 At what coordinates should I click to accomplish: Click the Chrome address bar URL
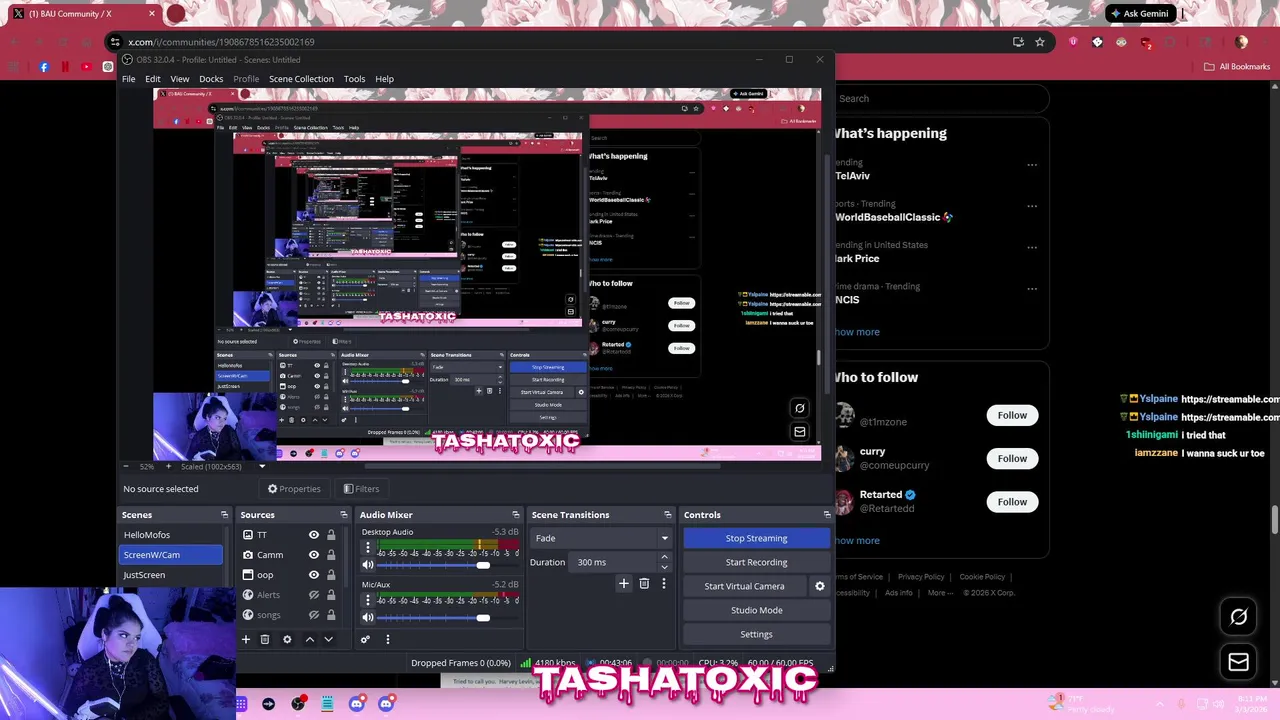pos(221,42)
